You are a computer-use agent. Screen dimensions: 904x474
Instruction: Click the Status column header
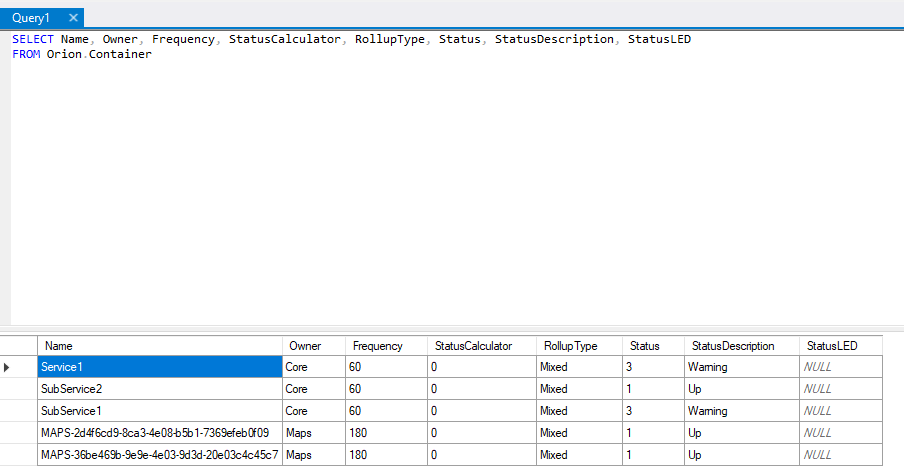point(653,346)
